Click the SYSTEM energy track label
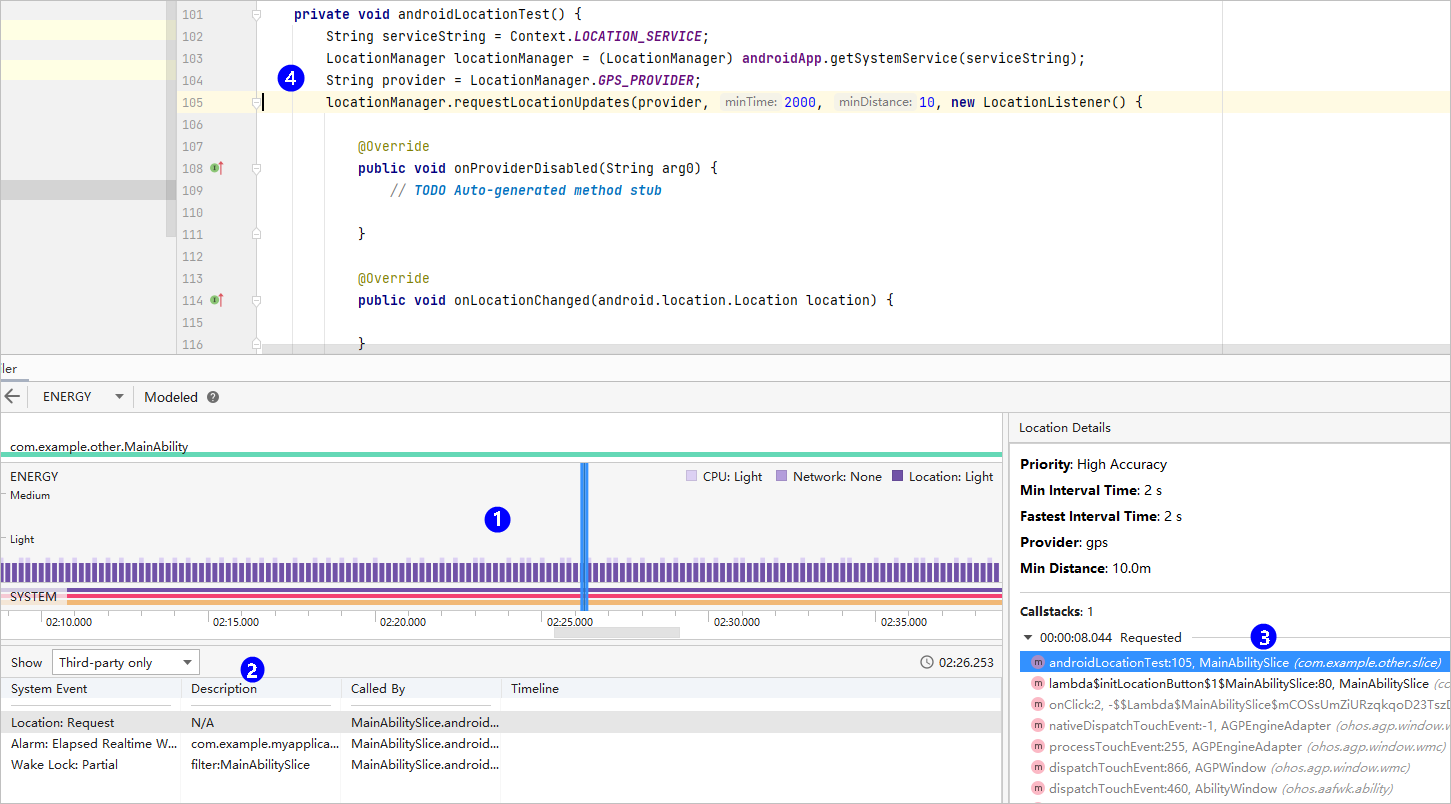1451x804 pixels. (33, 597)
